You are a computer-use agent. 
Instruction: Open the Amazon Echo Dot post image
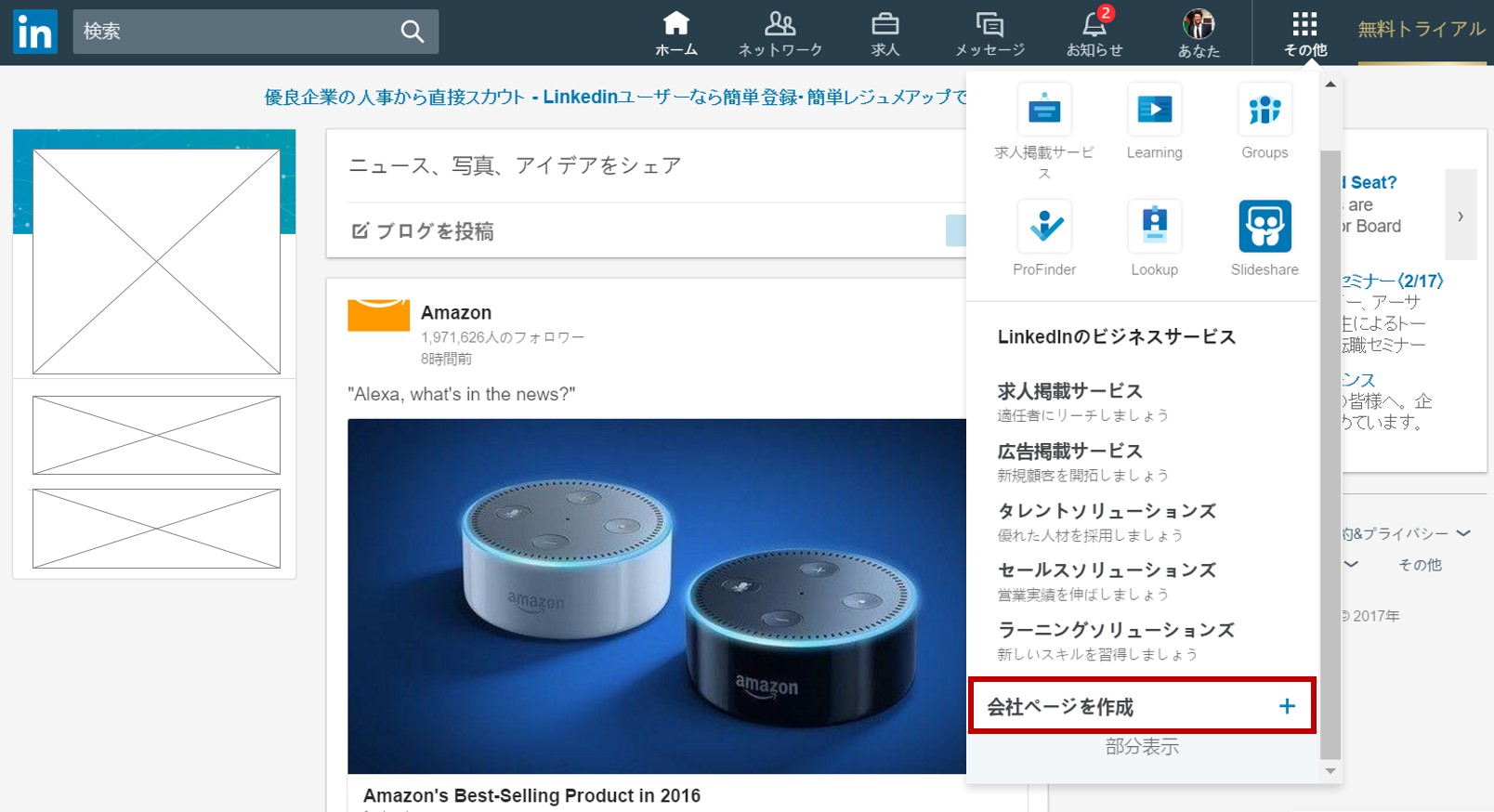click(657, 596)
